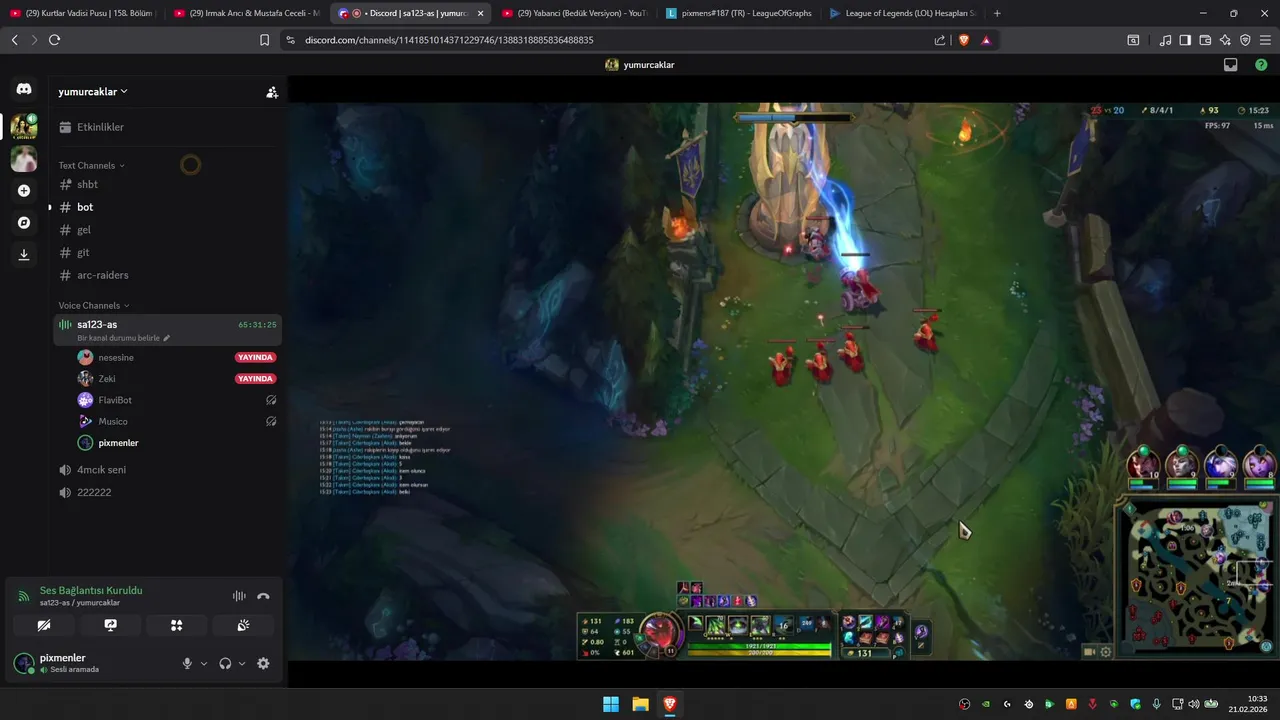Expand the yumurcaklar server name dropdown
This screenshot has height=720, width=1280.
[x=93, y=91]
